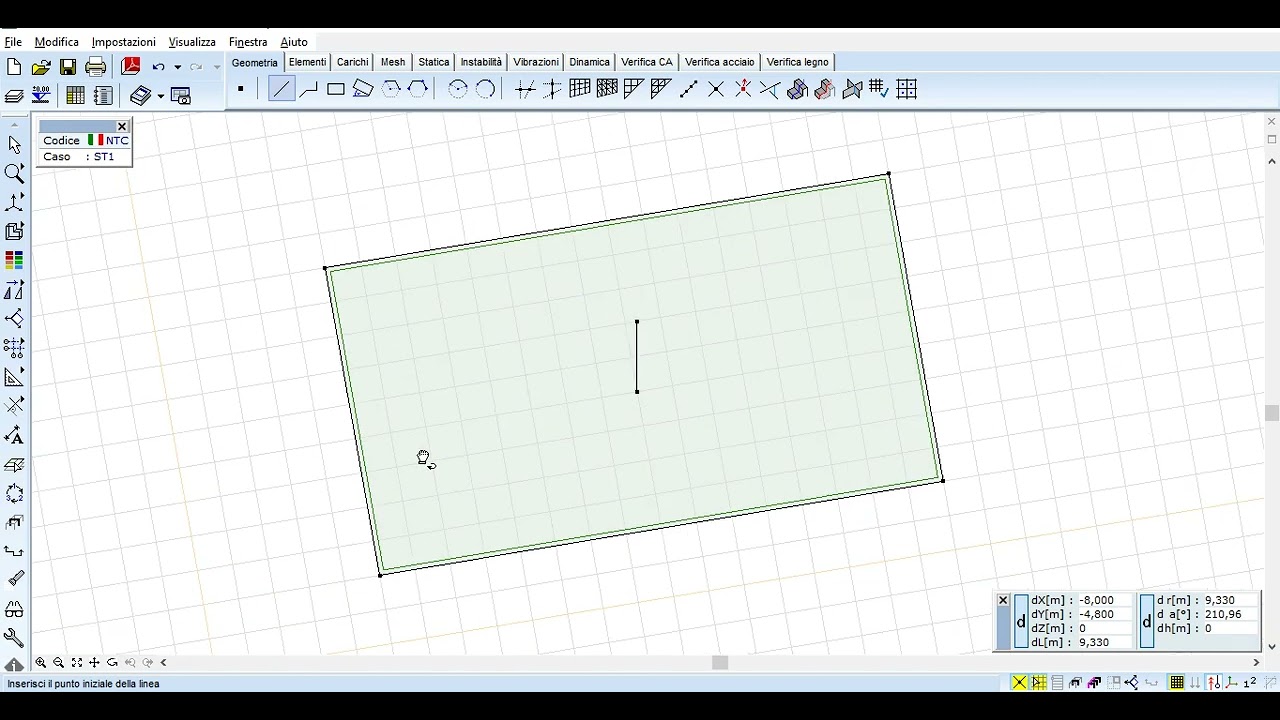Export to PDF with red Acrobat icon
Screen dimensions: 1280x720
(131, 67)
